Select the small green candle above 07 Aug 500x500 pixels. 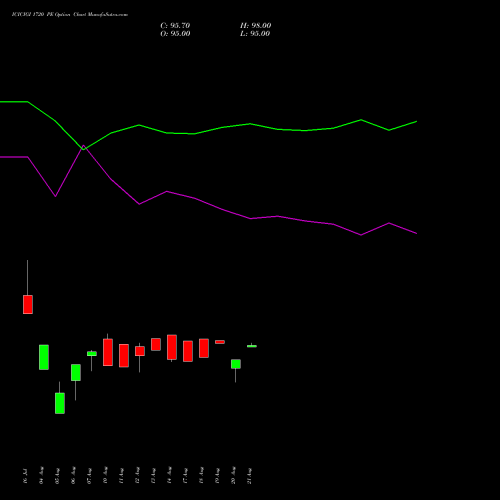point(92,354)
